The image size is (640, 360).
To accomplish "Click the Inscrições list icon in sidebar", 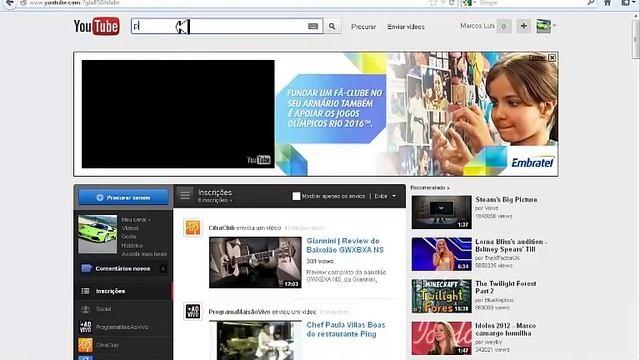I will point(85,291).
